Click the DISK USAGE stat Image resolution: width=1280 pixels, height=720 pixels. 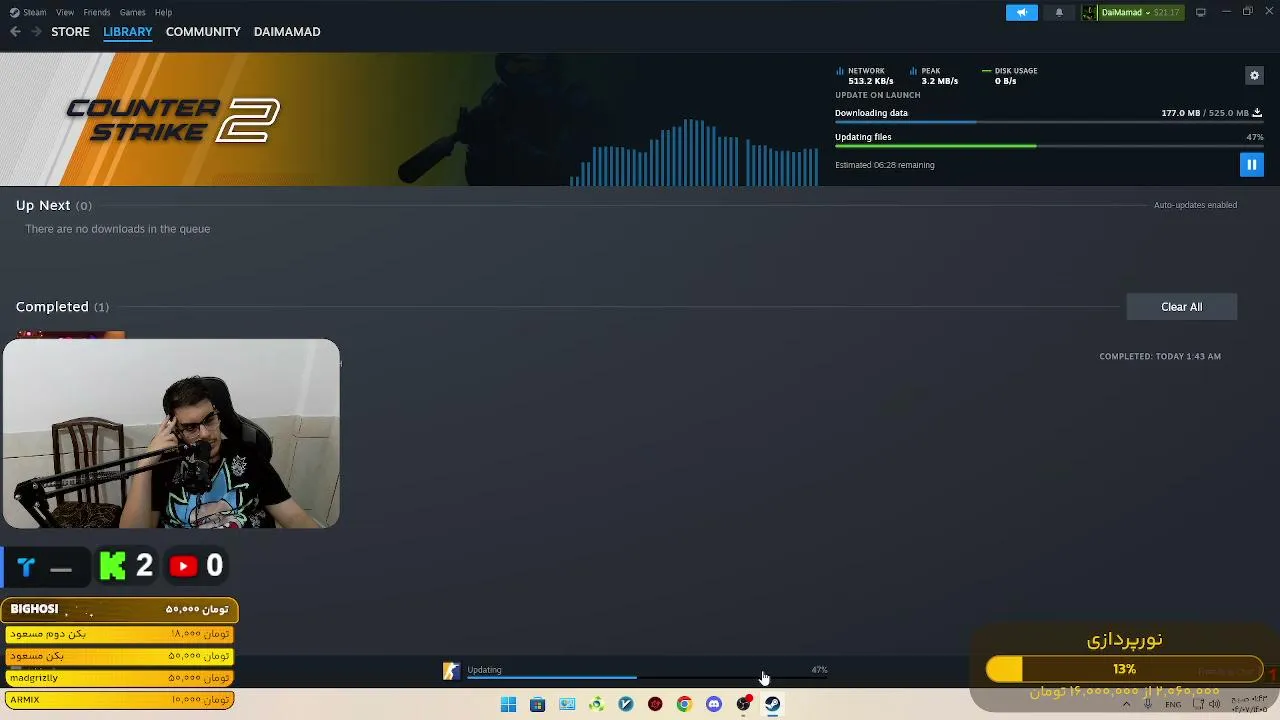click(x=1010, y=76)
